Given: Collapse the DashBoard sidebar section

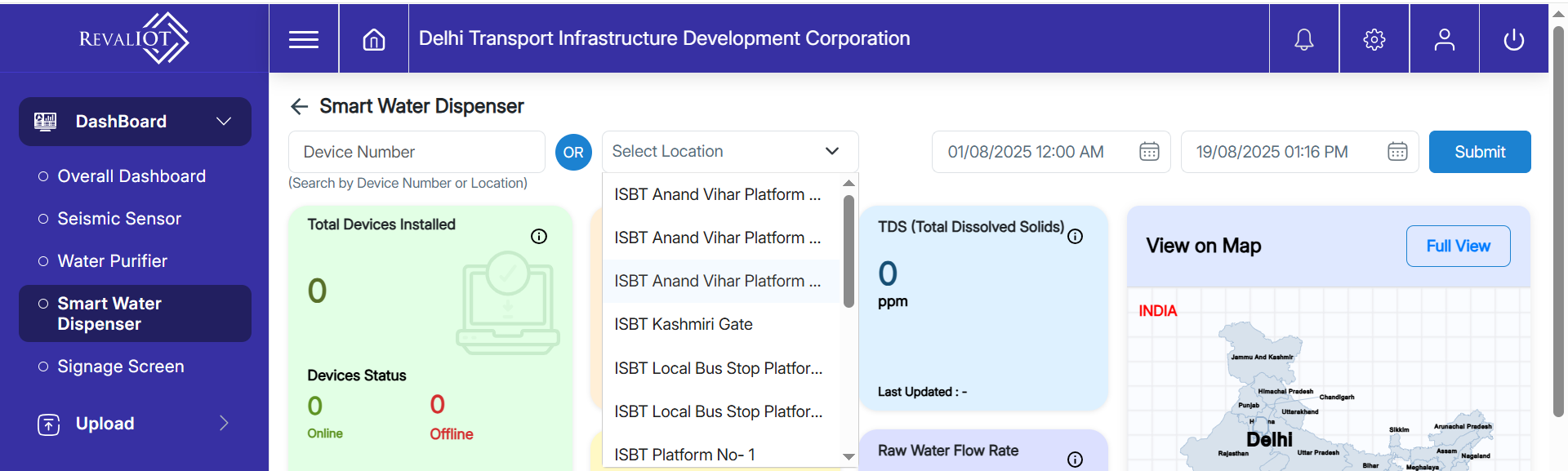Looking at the screenshot, I should coord(223,122).
